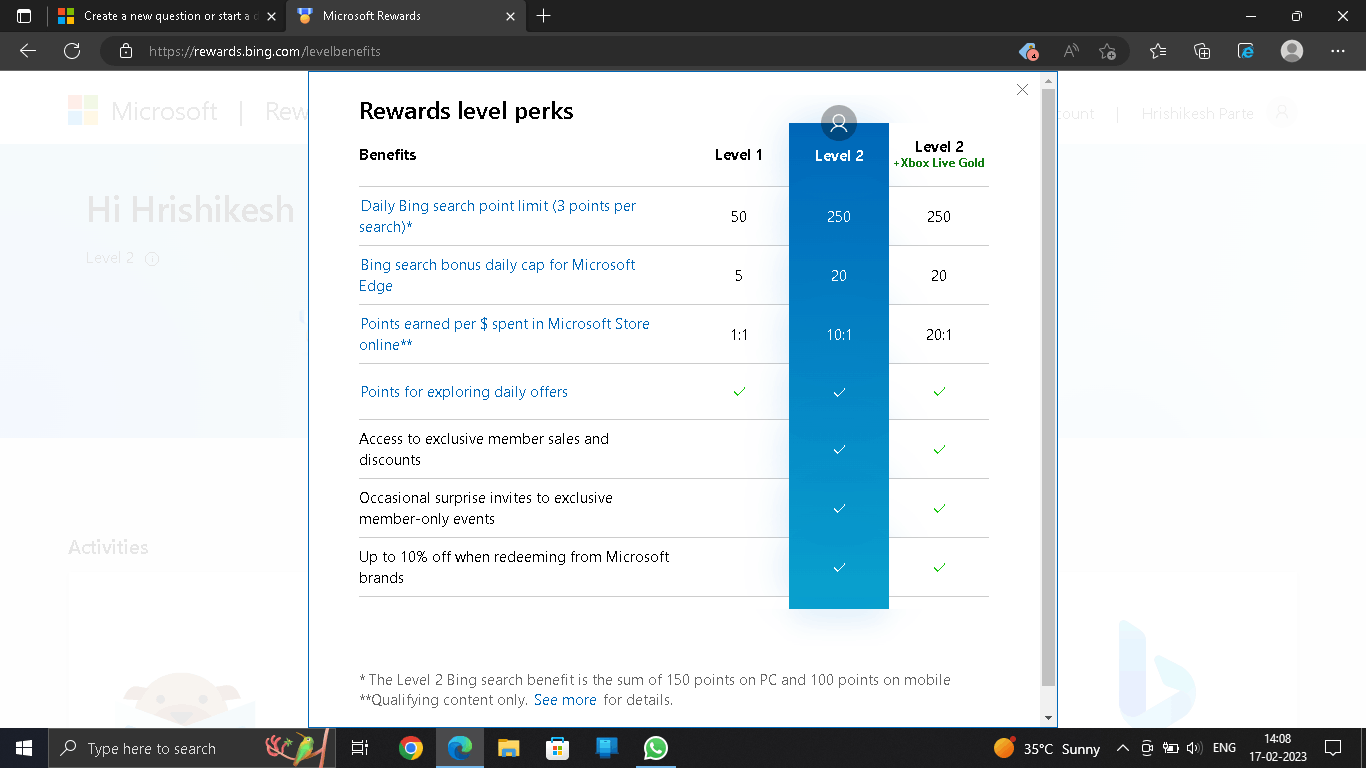Click the See more link
This screenshot has height=768, width=1366.
(x=565, y=700)
